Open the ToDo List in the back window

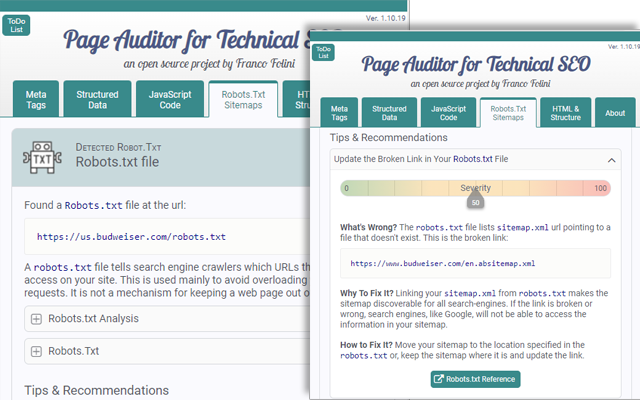16,25
